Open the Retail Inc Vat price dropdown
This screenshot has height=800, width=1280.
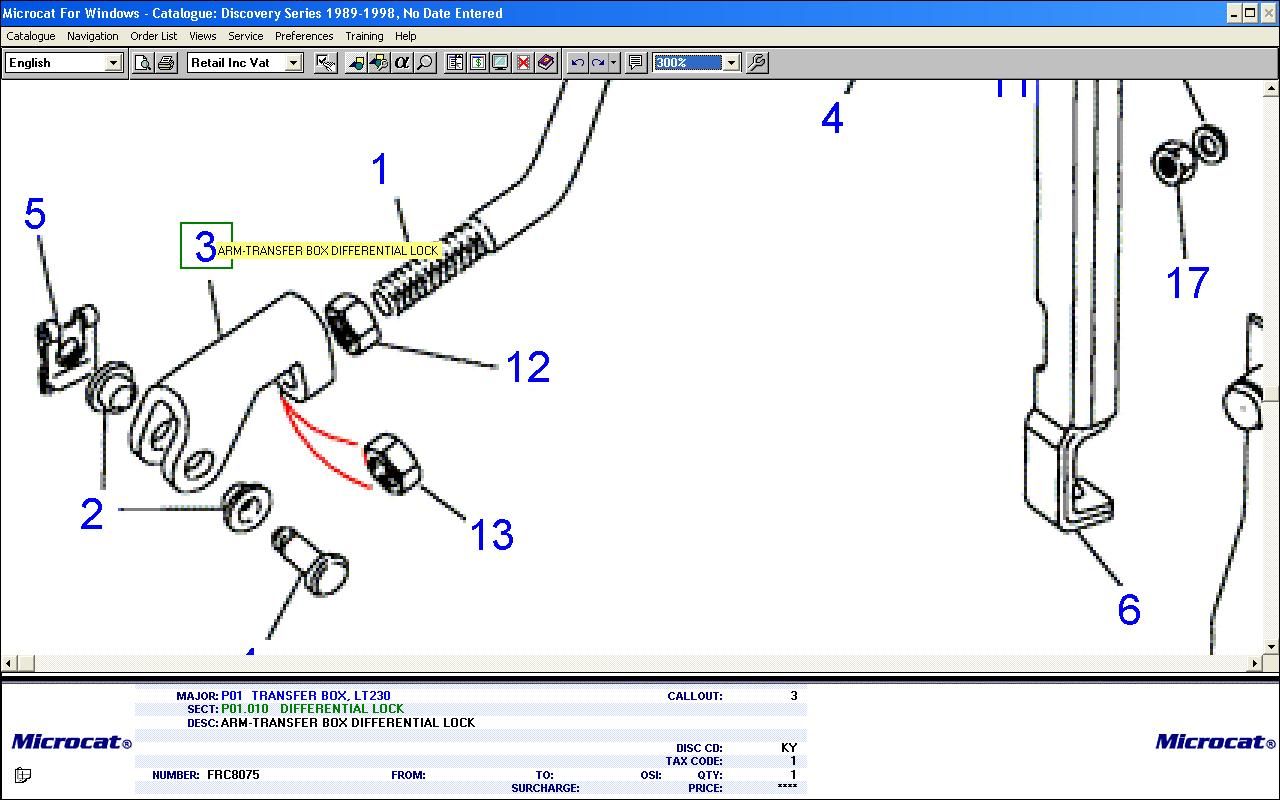(x=293, y=63)
